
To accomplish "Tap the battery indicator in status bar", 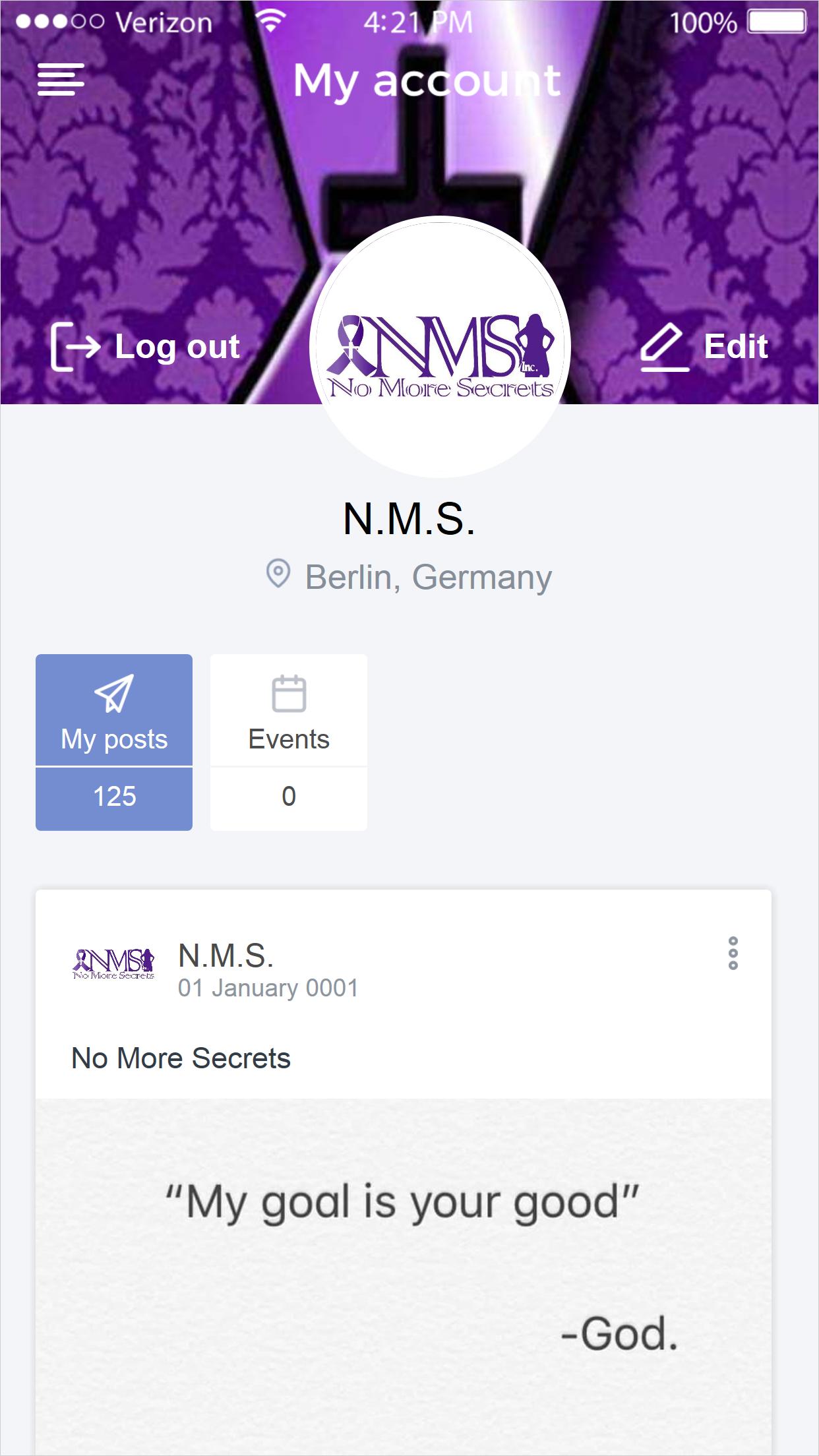I will (x=777, y=22).
